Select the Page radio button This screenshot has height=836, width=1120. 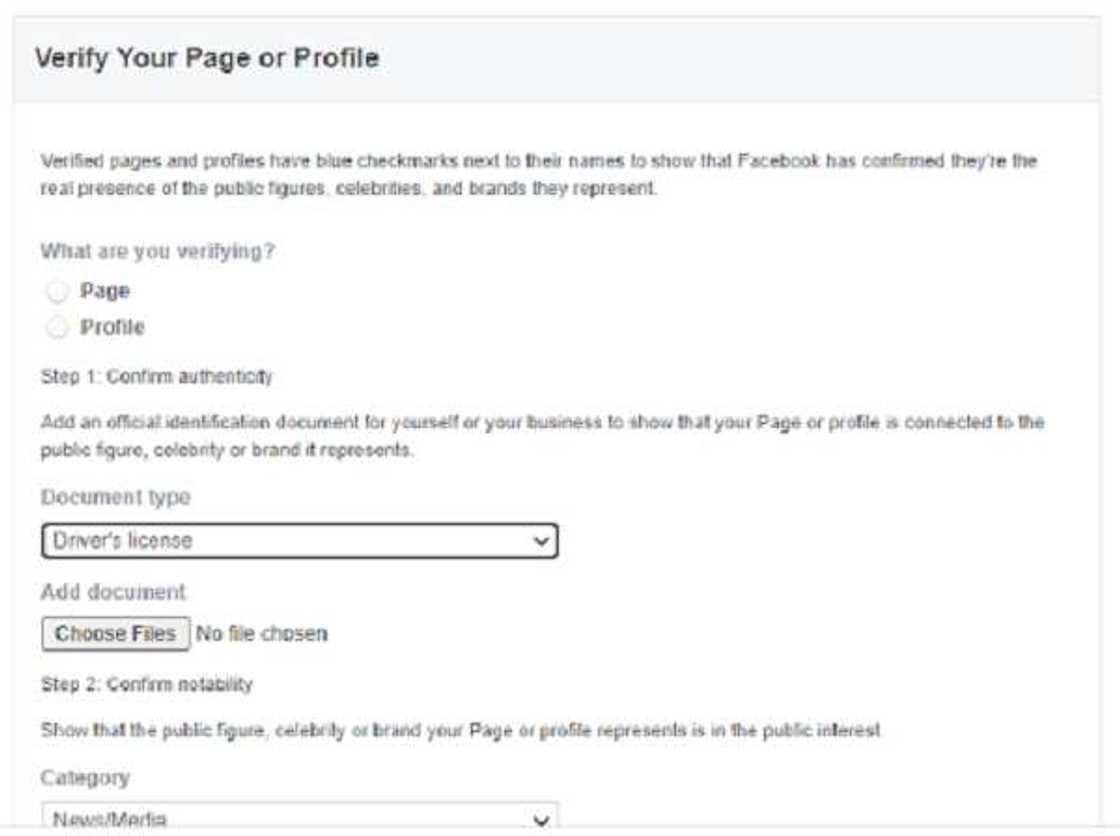click(x=58, y=292)
